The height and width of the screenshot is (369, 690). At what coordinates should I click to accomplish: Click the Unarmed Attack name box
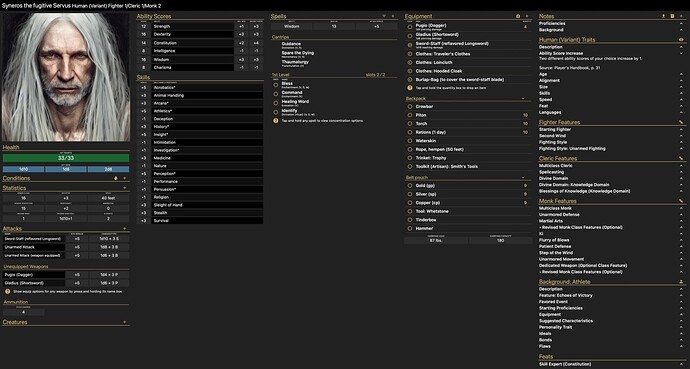pyautogui.click(x=34, y=247)
